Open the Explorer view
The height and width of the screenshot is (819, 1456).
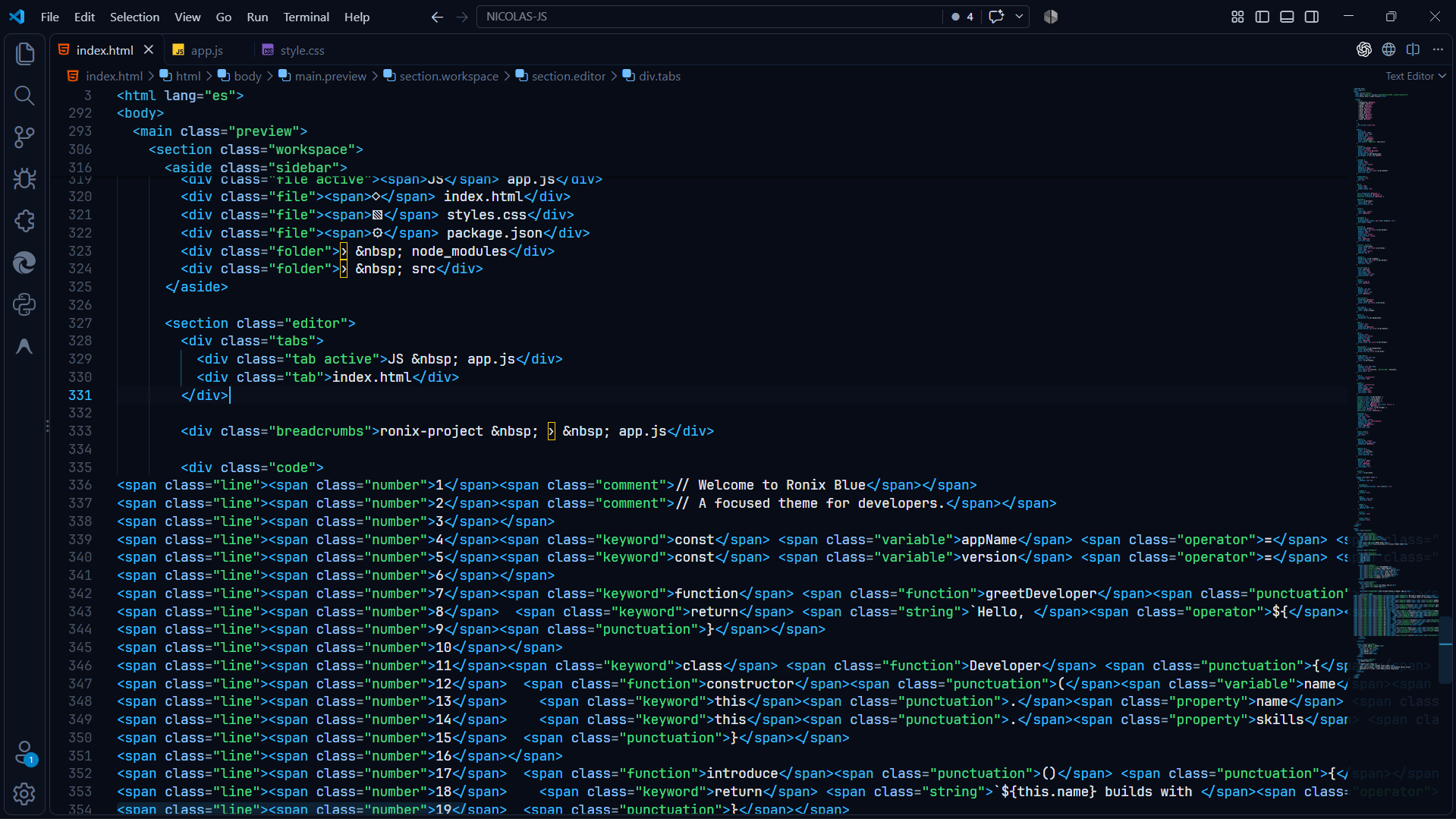[24, 53]
